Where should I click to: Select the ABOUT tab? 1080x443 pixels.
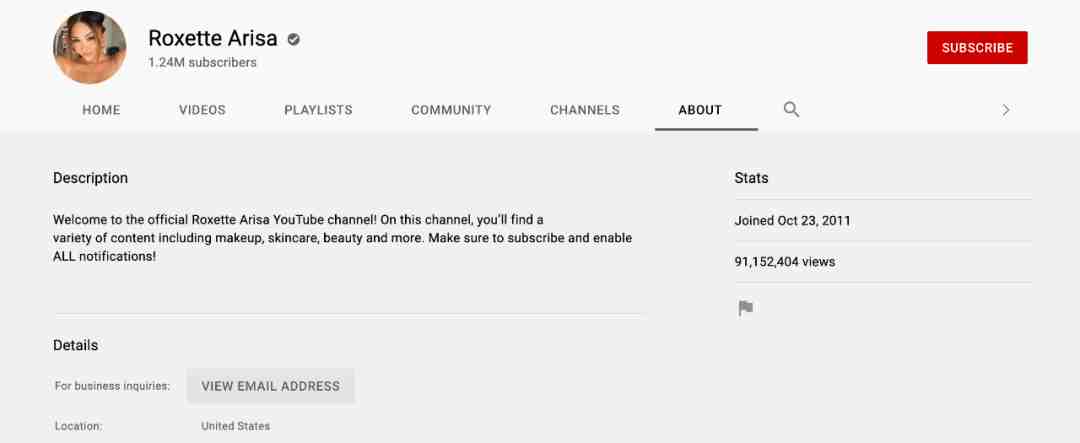[x=700, y=110]
